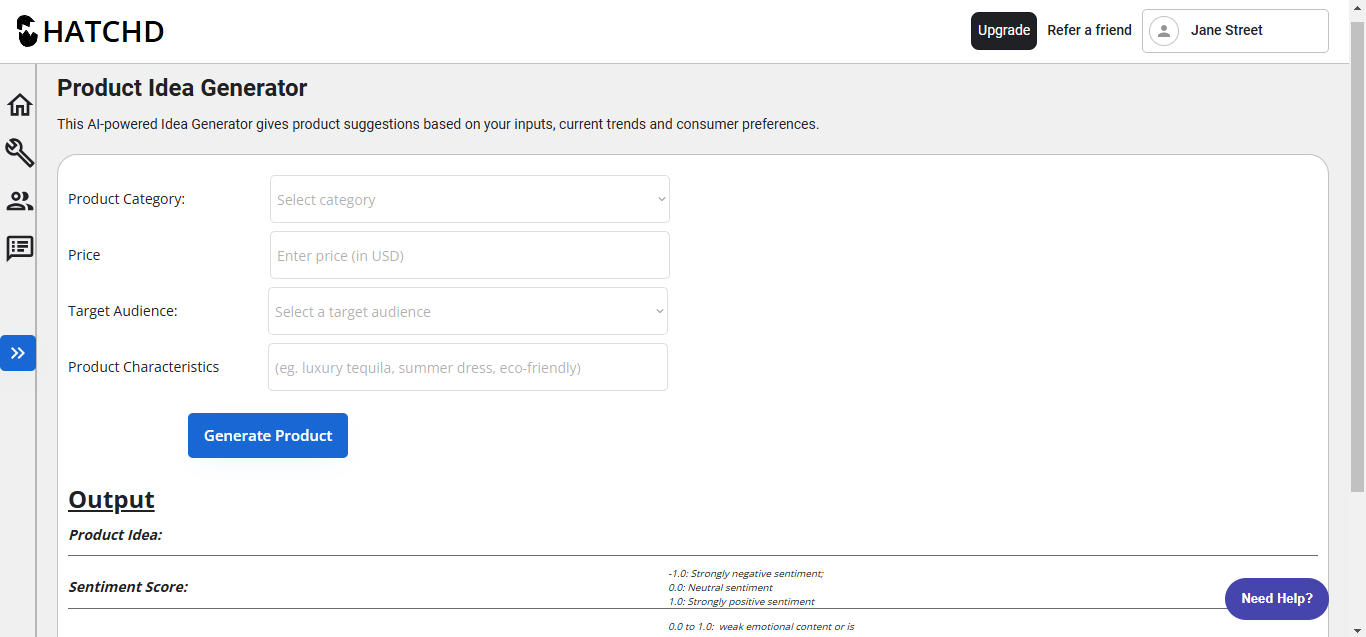1366x637 pixels.
Task: Click the page vertical scrollbar
Action: click(x=1357, y=255)
